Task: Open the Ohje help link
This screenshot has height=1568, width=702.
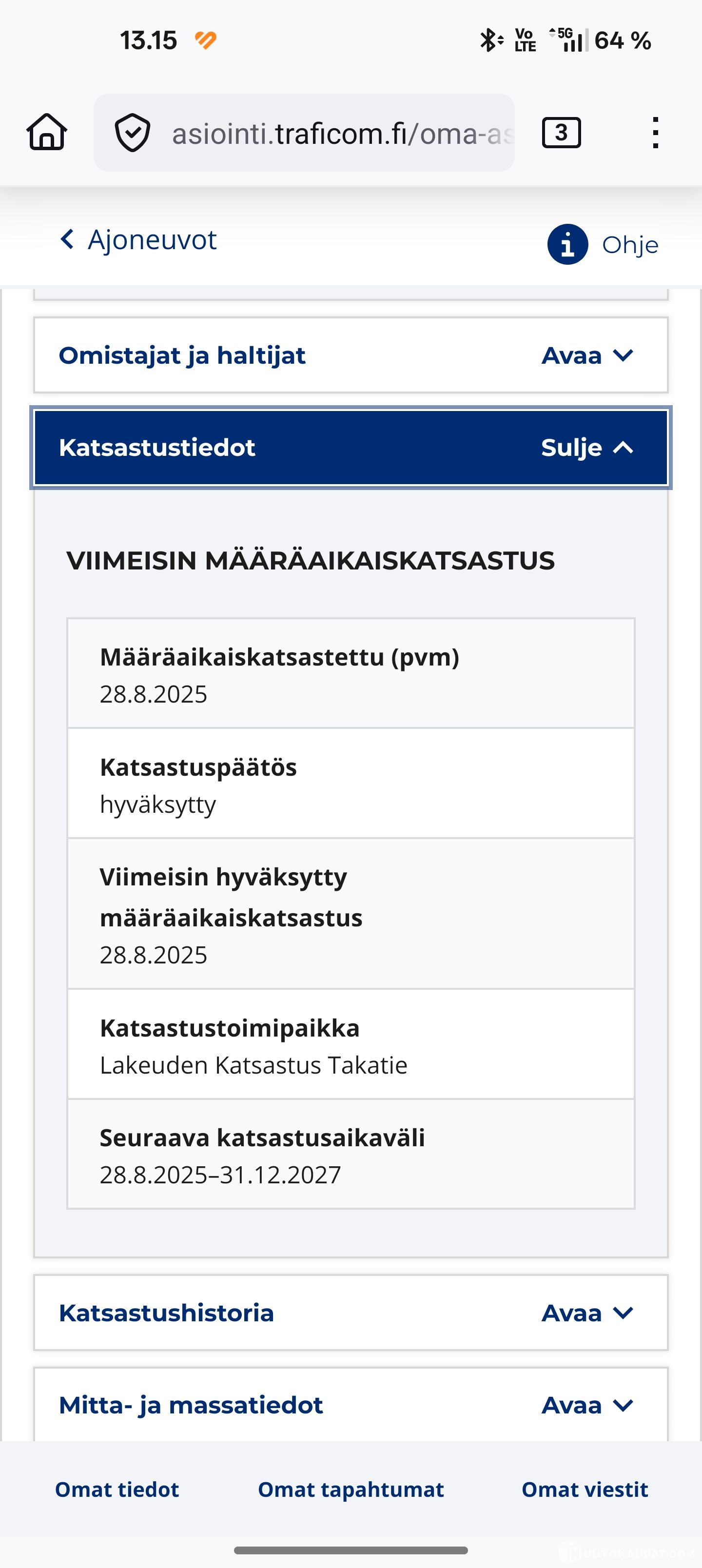Action: [x=629, y=245]
